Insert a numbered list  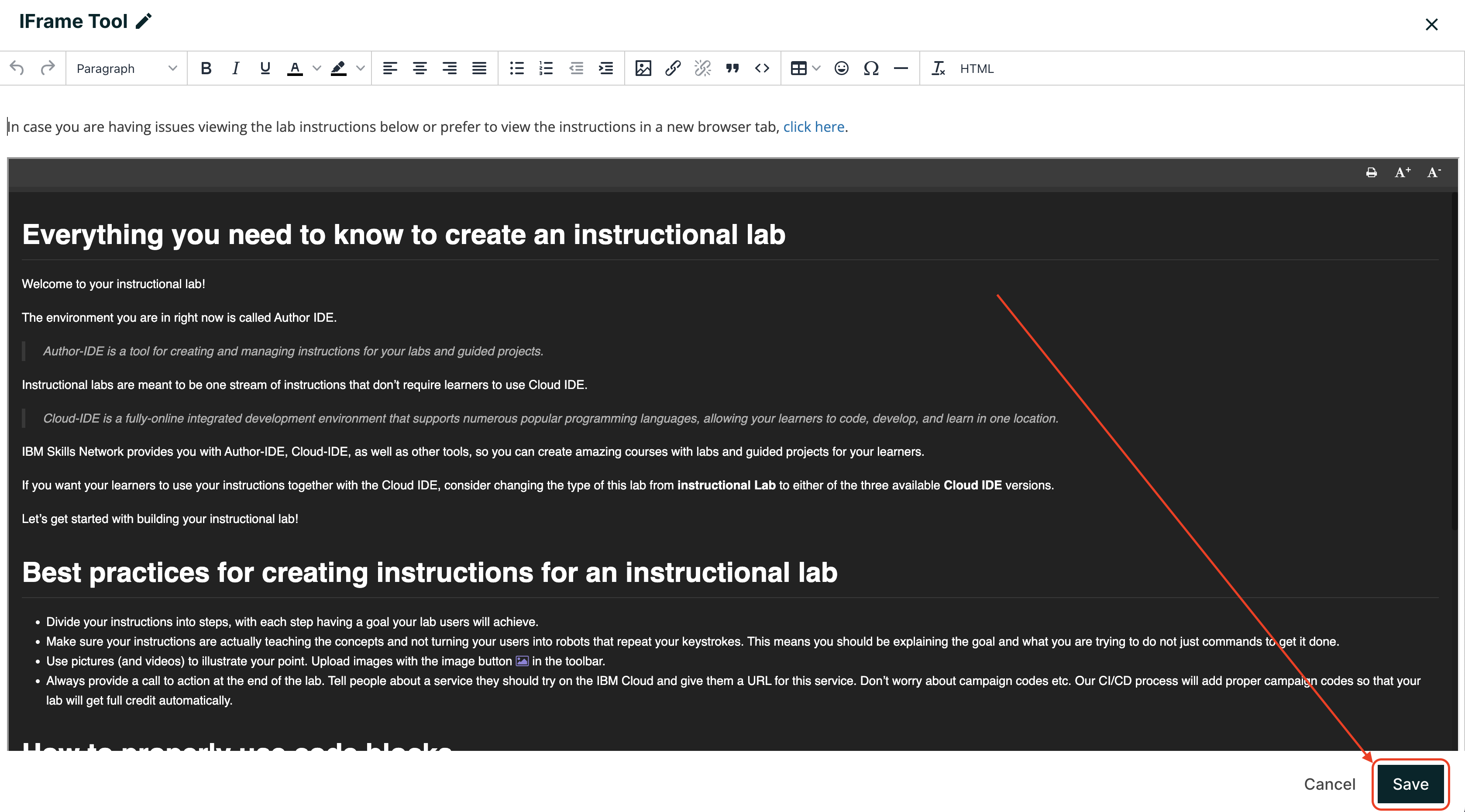coord(546,68)
